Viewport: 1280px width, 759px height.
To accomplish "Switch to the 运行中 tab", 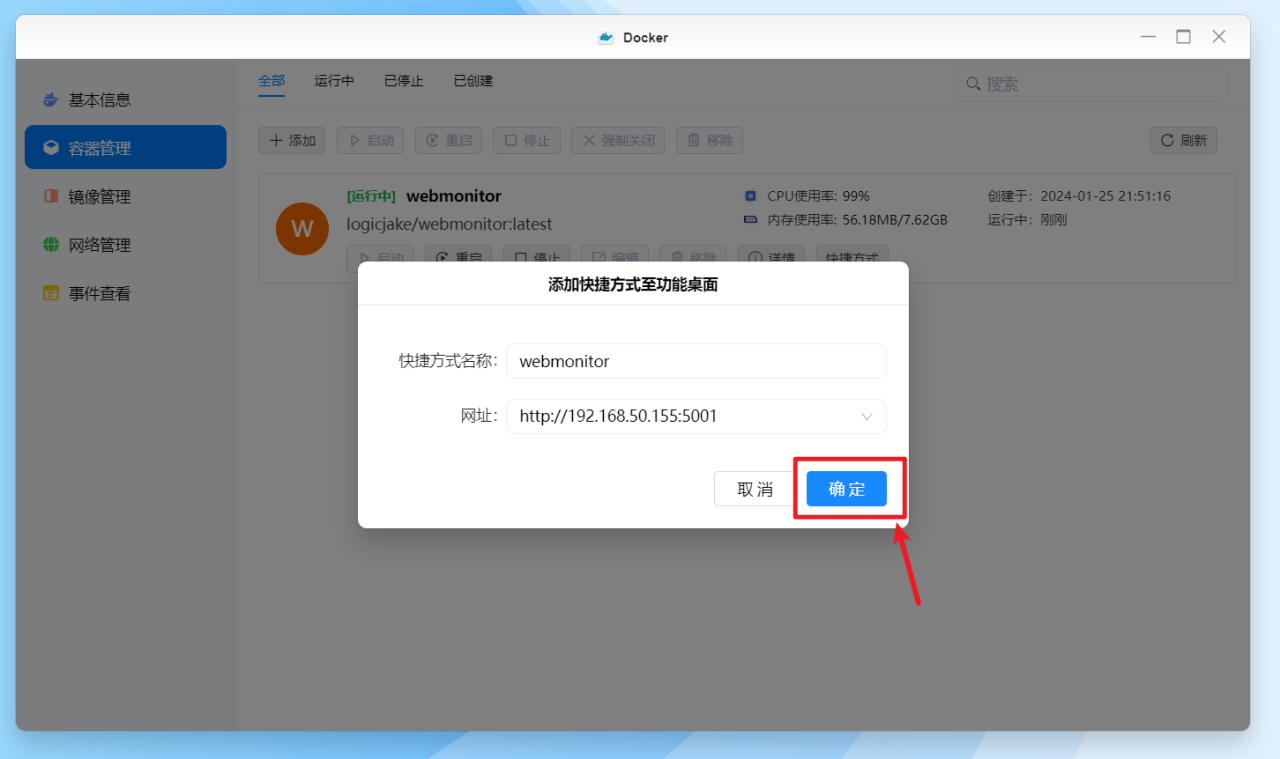I will [x=334, y=81].
